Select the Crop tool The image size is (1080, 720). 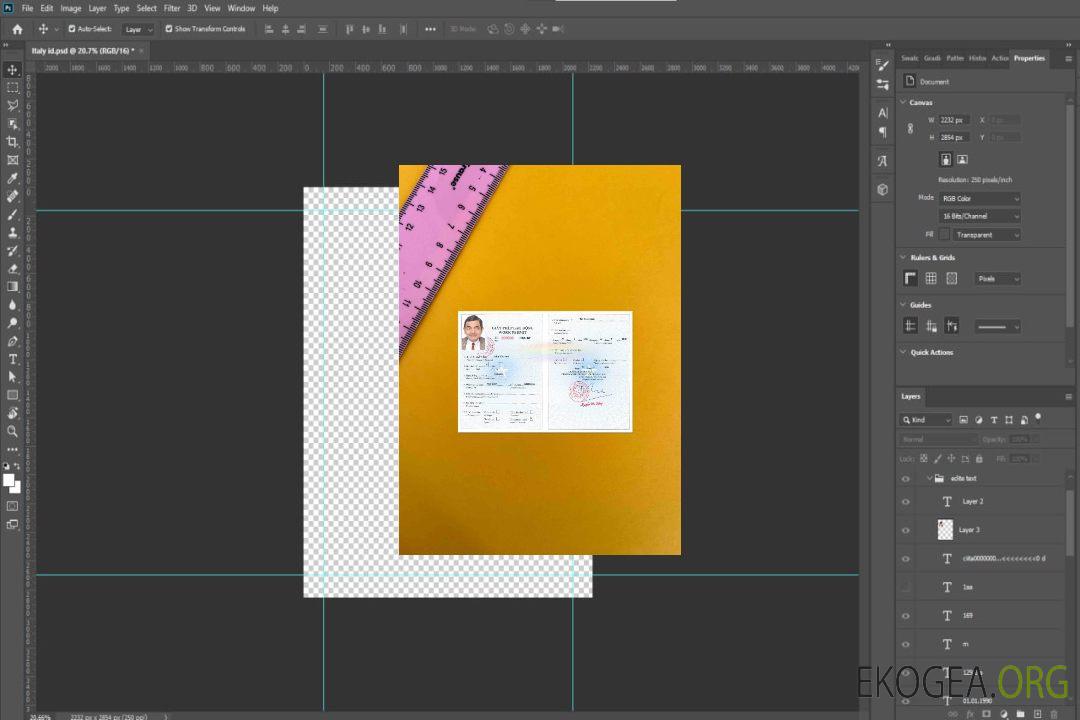[12, 142]
